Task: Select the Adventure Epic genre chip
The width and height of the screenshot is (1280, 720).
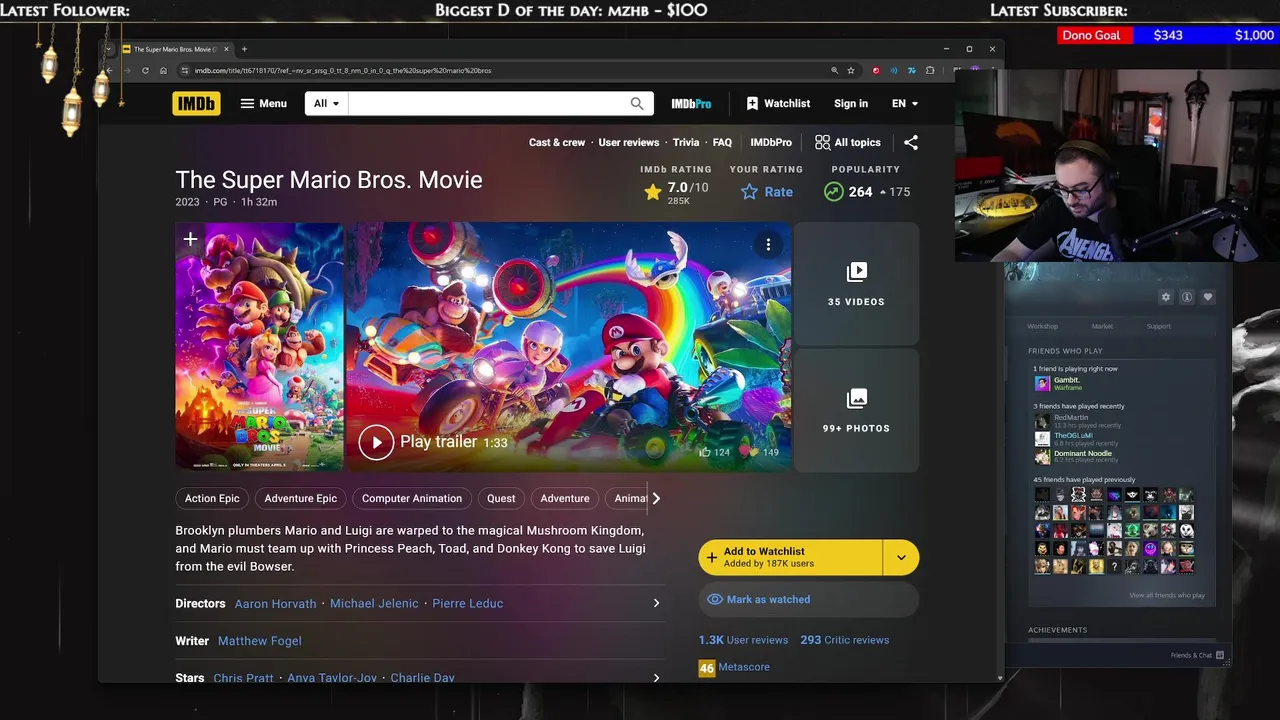Action: (301, 498)
